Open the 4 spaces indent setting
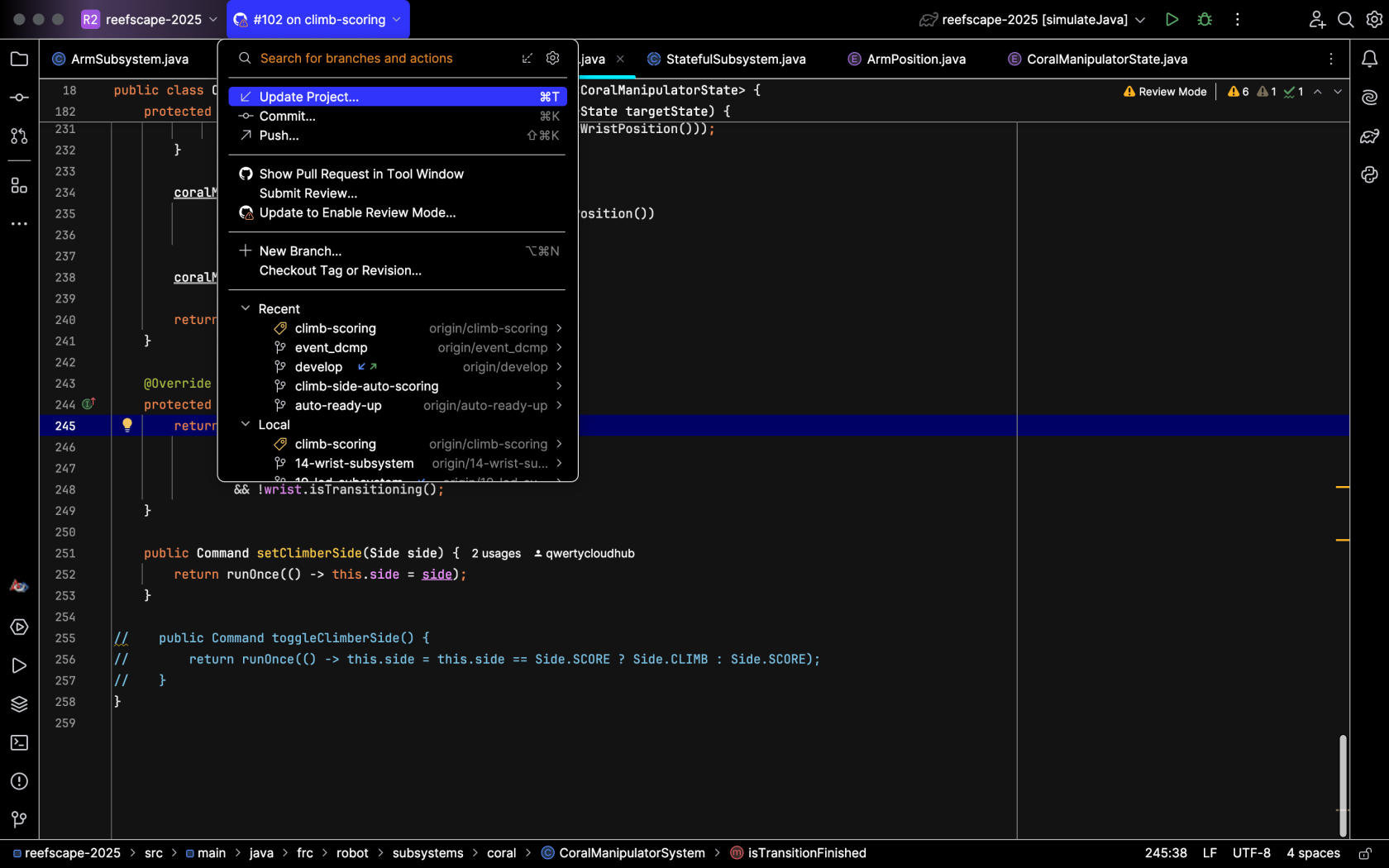Image resolution: width=1389 pixels, height=868 pixels. pyautogui.click(x=1313, y=853)
